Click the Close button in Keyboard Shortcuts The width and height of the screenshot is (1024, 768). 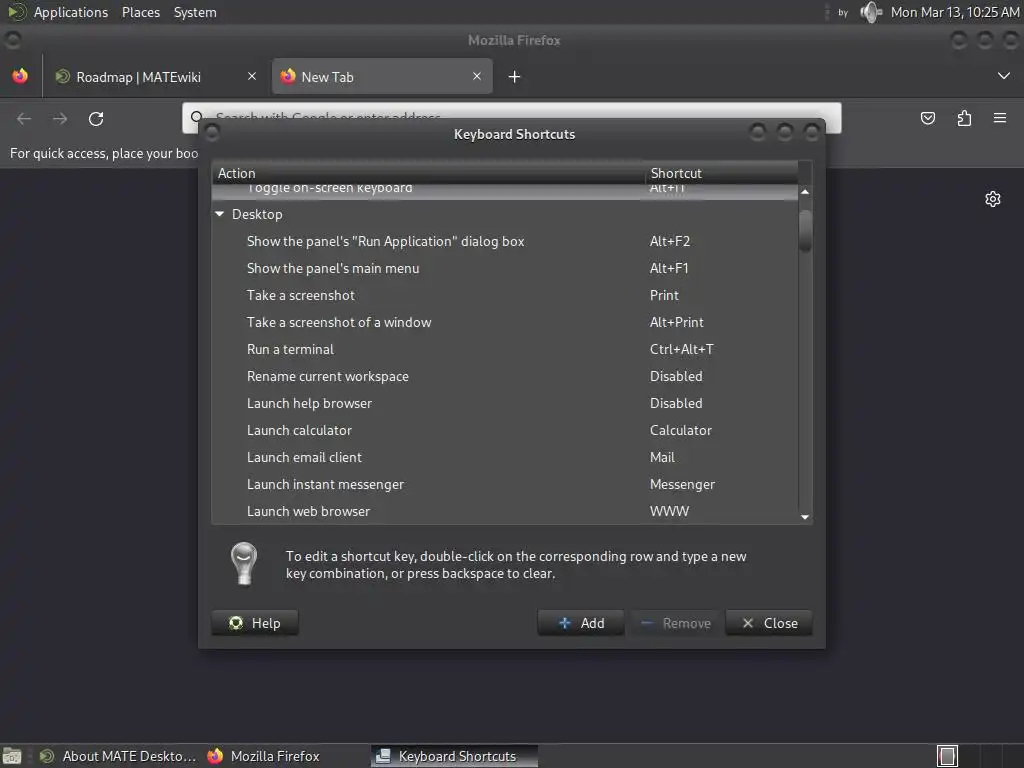(x=769, y=623)
